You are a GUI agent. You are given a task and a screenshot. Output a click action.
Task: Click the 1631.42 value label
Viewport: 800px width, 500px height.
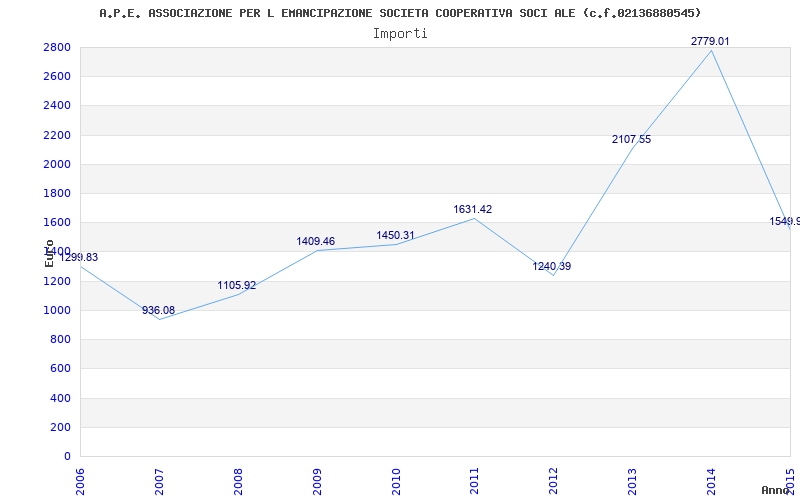pos(472,209)
